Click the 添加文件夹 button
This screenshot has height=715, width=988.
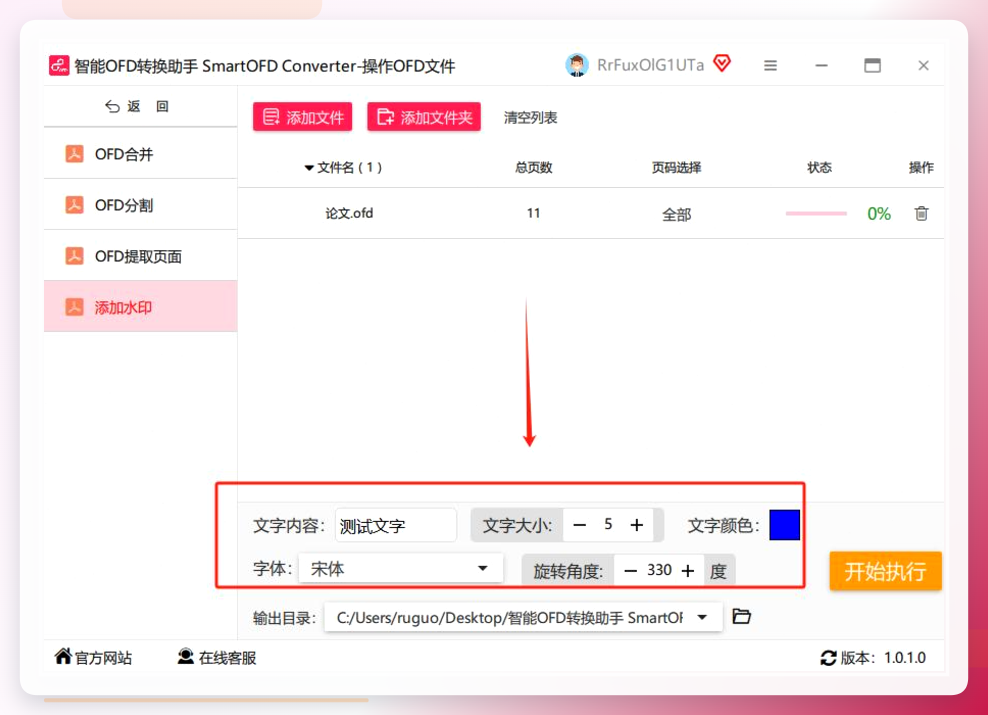coord(423,117)
